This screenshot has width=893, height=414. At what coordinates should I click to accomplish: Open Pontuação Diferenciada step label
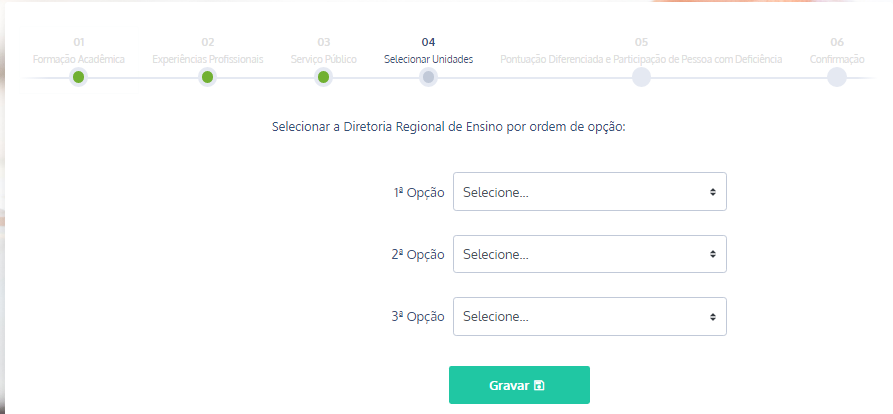coord(641,59)
